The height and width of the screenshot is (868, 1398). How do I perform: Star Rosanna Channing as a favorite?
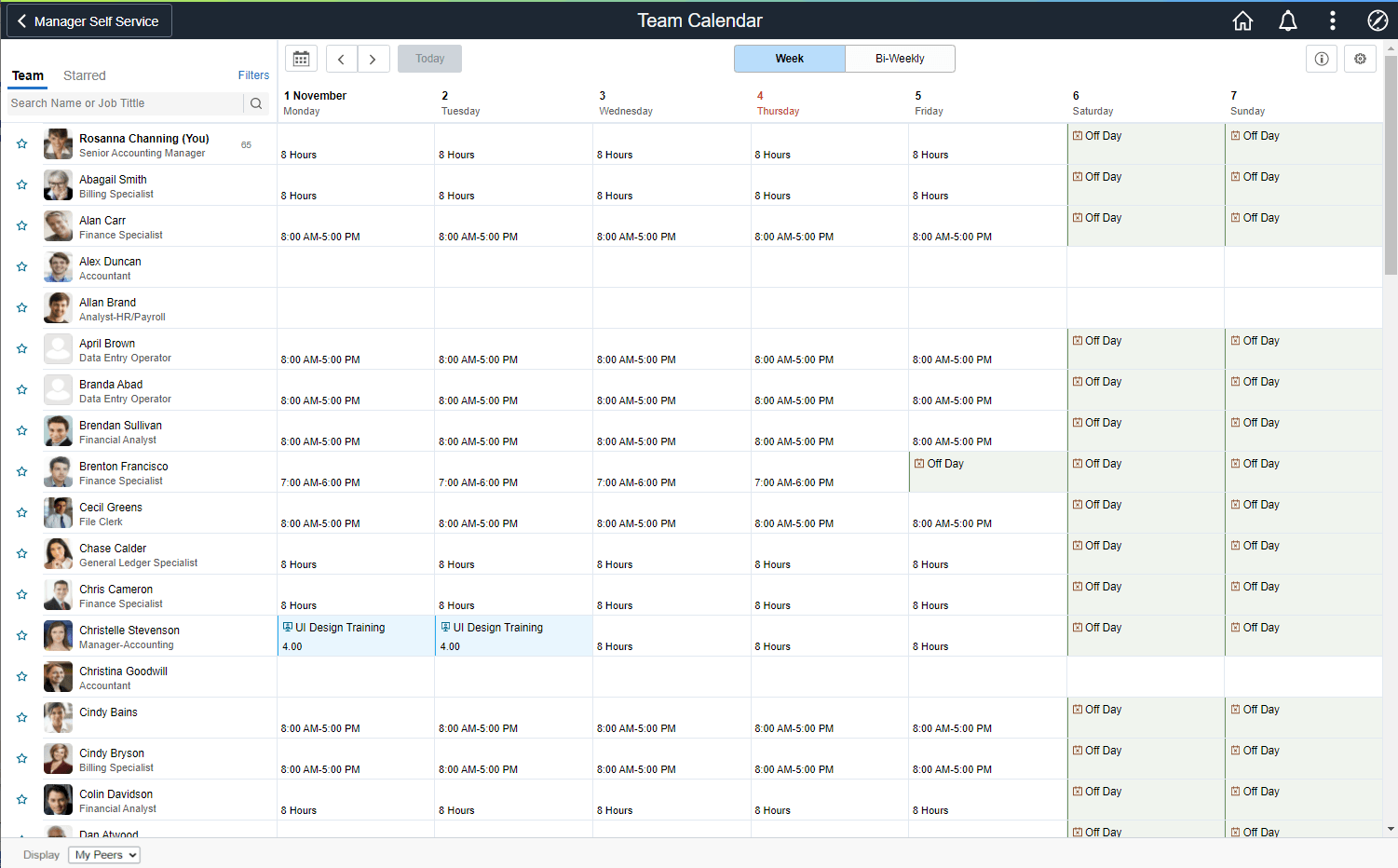[x=21, y=143]
